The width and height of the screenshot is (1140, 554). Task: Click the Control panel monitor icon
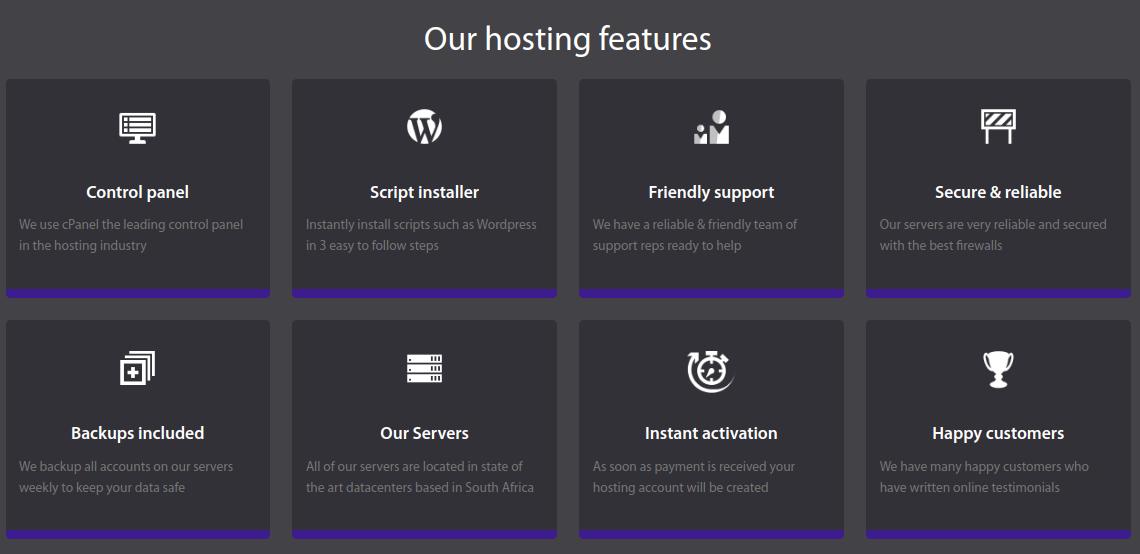[137, 127]
